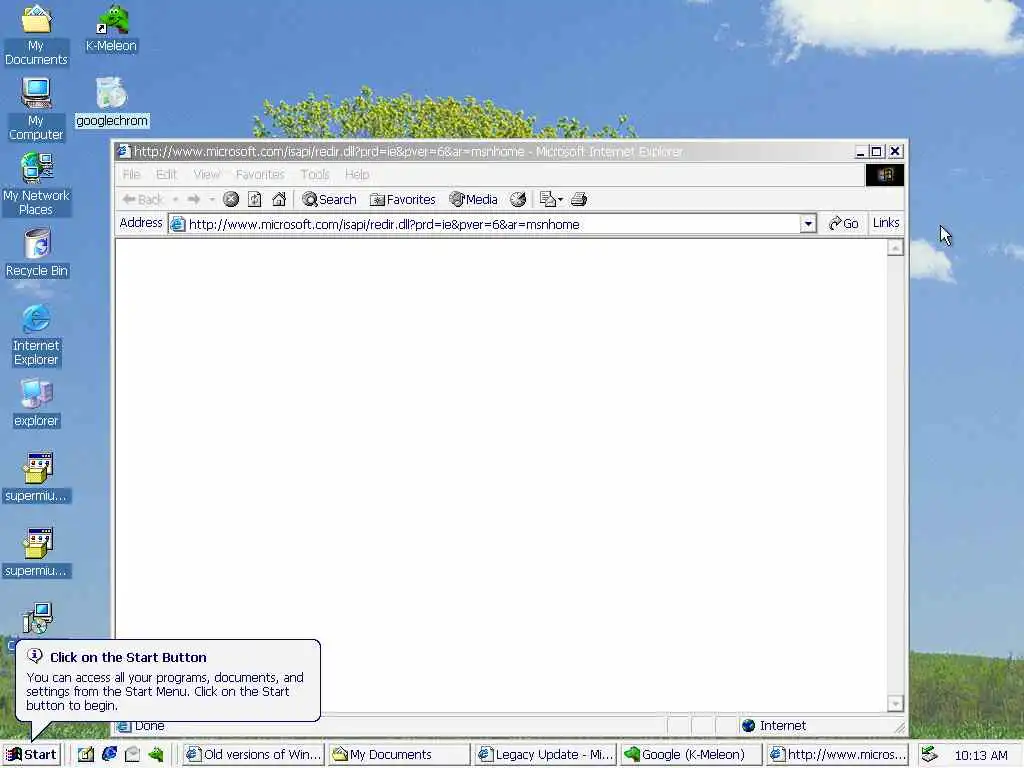
Task: Select the Recycle Bin icon
Action: click(37, 253)
